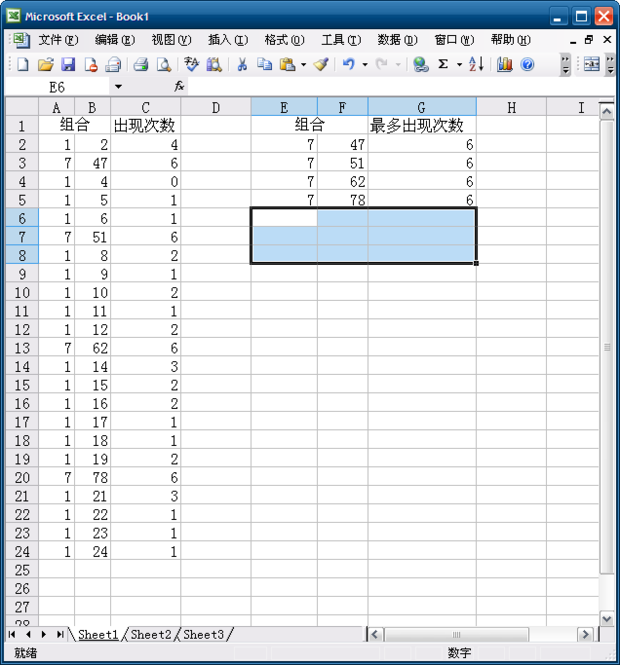The width and height of the screenshot is (620, 665).
Task: Switch to the Sheet1 tab
Action: (x=98, y=634)
